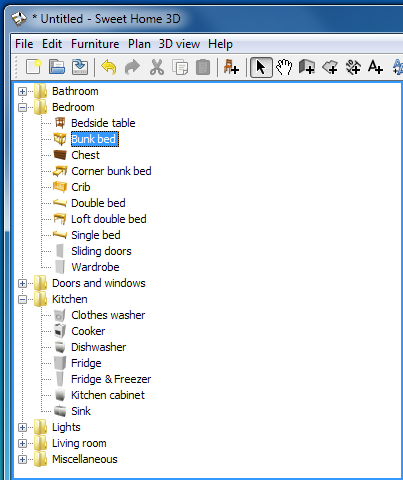Screen dimensions: 403x480
Task: Expand the Doors and windows category
Action: point(22,283)
